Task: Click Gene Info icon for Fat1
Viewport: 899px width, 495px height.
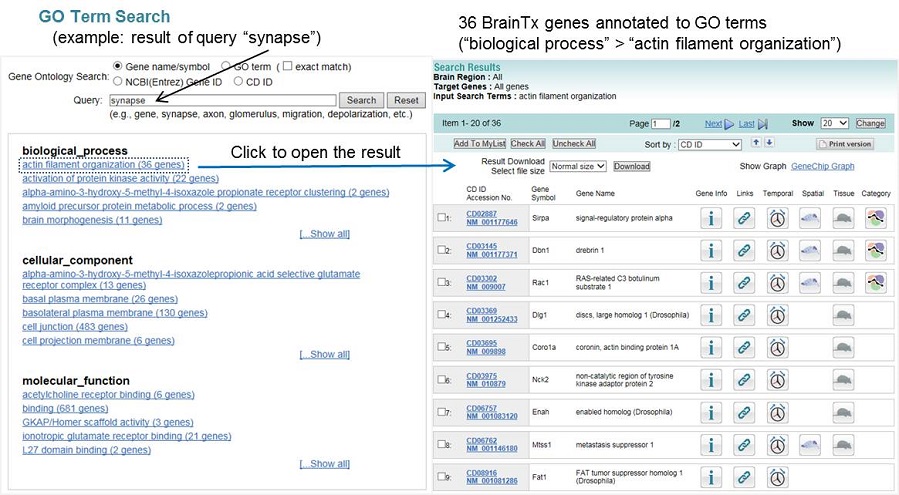Action: click(x=709, y=476)
